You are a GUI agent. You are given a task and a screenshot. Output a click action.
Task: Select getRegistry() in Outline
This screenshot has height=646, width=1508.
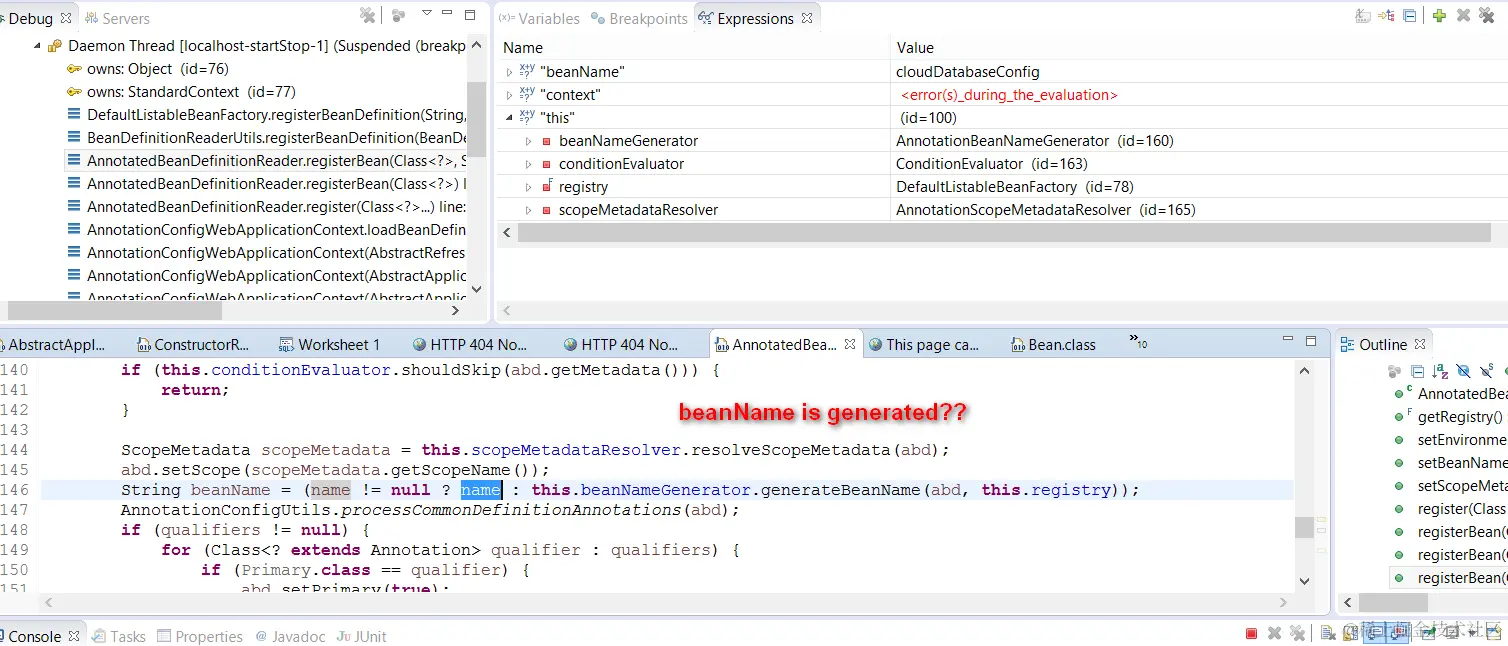(1459, 417)
